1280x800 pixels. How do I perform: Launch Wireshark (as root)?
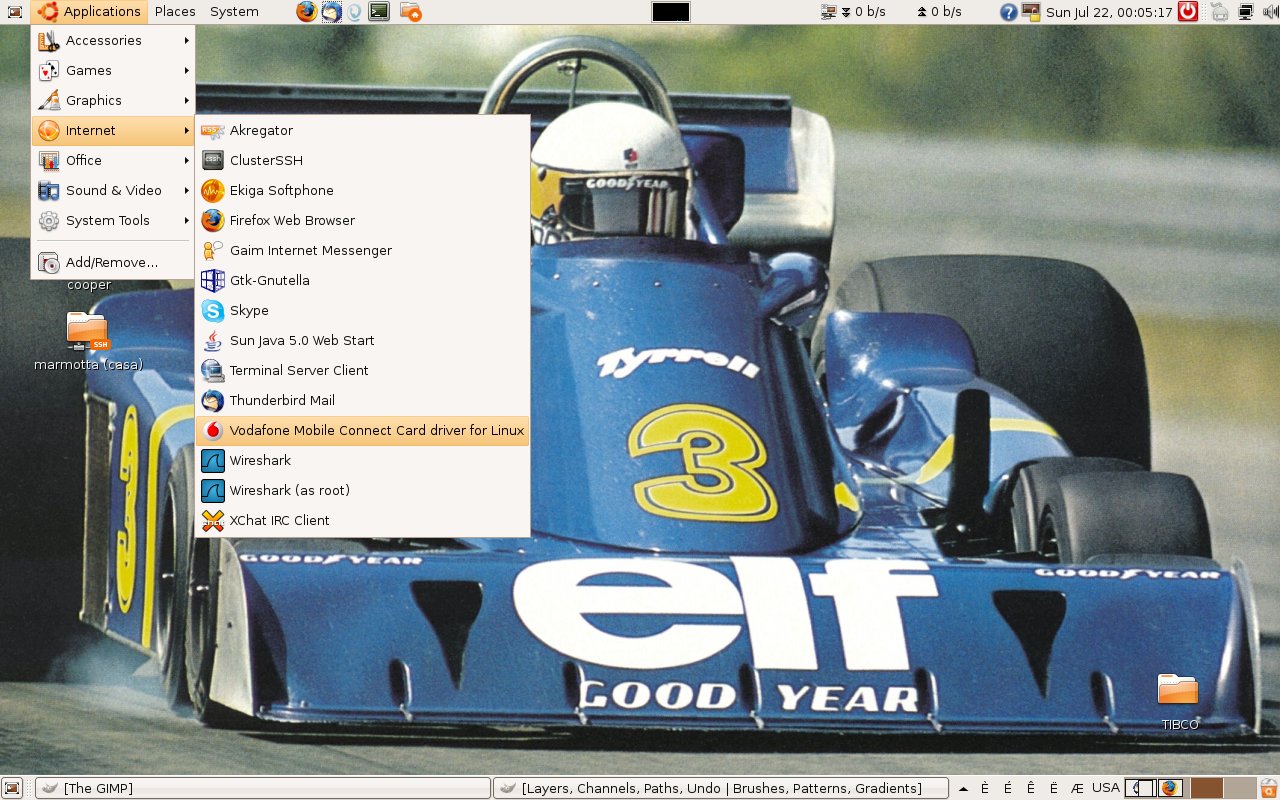362,490
